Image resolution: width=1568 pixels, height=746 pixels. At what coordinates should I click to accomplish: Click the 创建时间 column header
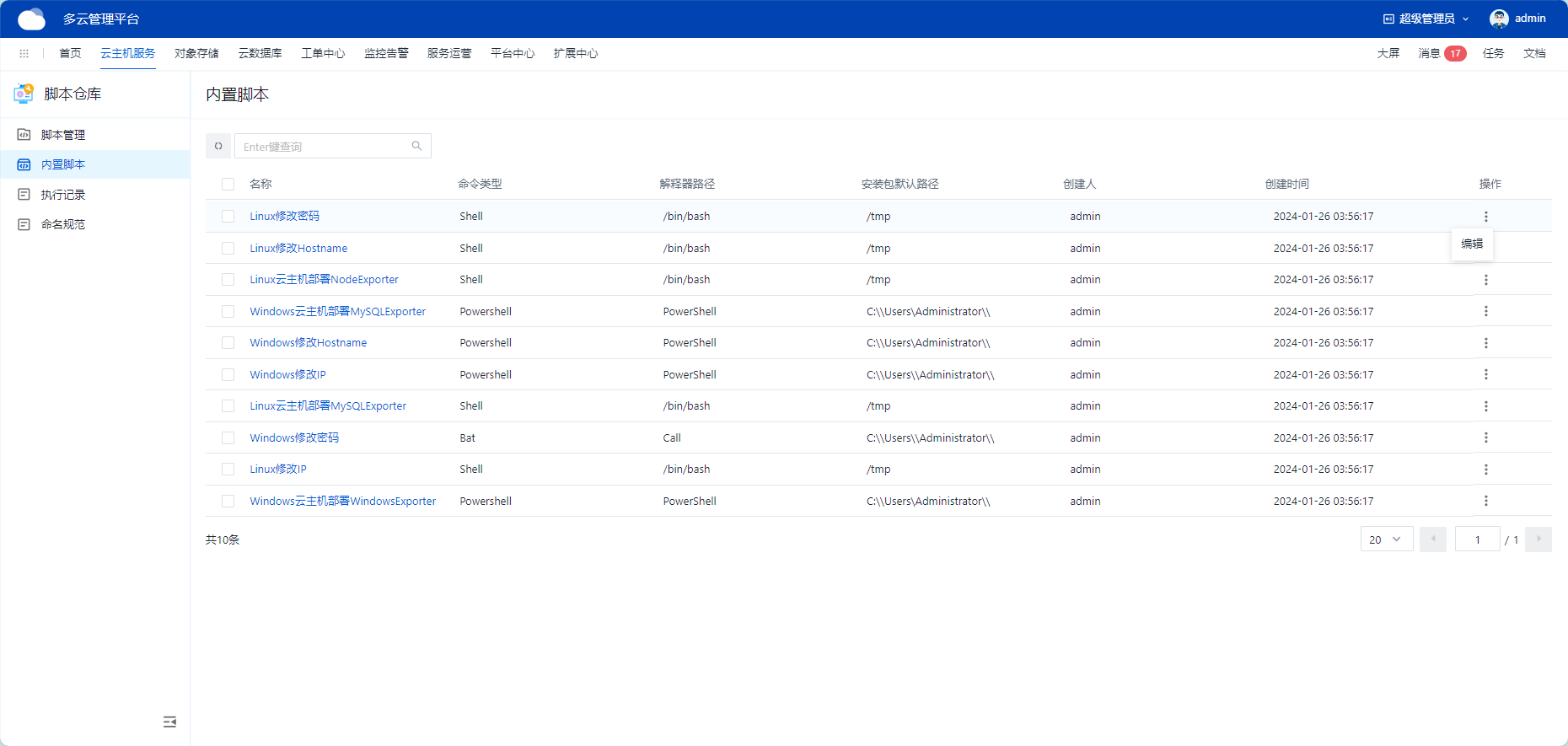click(x=1286, y=184)
